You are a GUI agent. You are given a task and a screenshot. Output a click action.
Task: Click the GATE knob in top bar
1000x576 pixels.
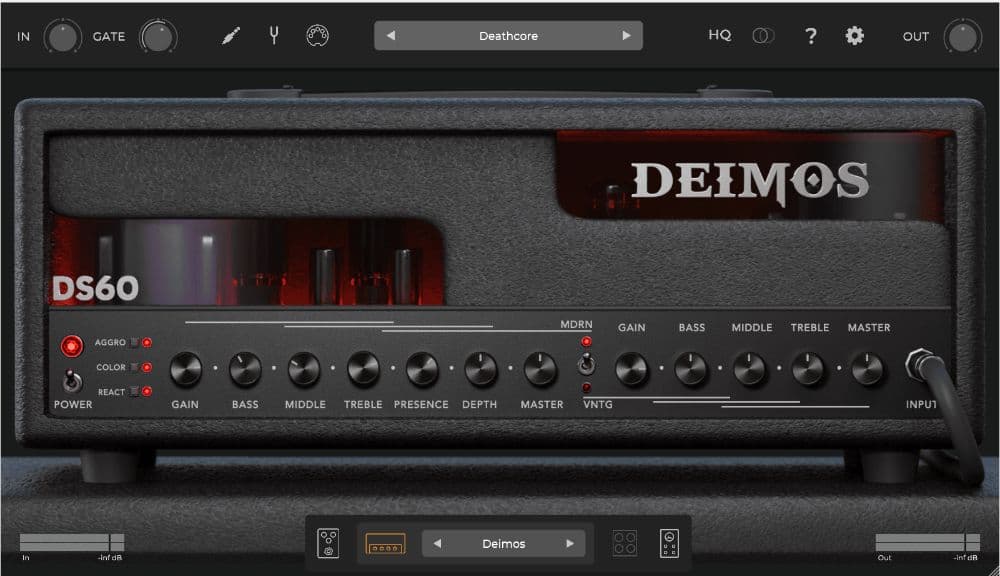click(x=157, y=37)
